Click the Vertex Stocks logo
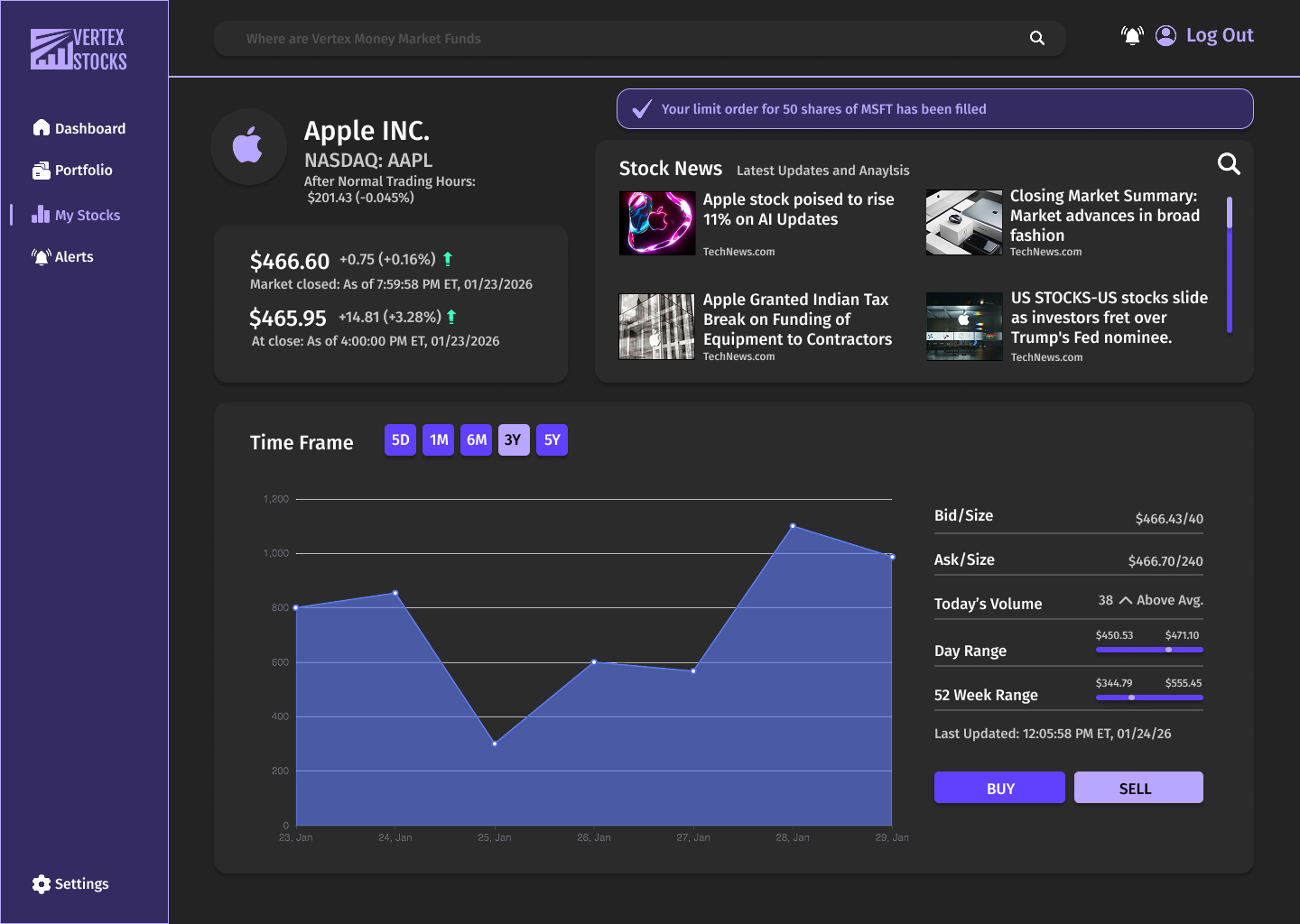Image resolution: width=1300 pixels, height=924 pixels. [79, 50]
